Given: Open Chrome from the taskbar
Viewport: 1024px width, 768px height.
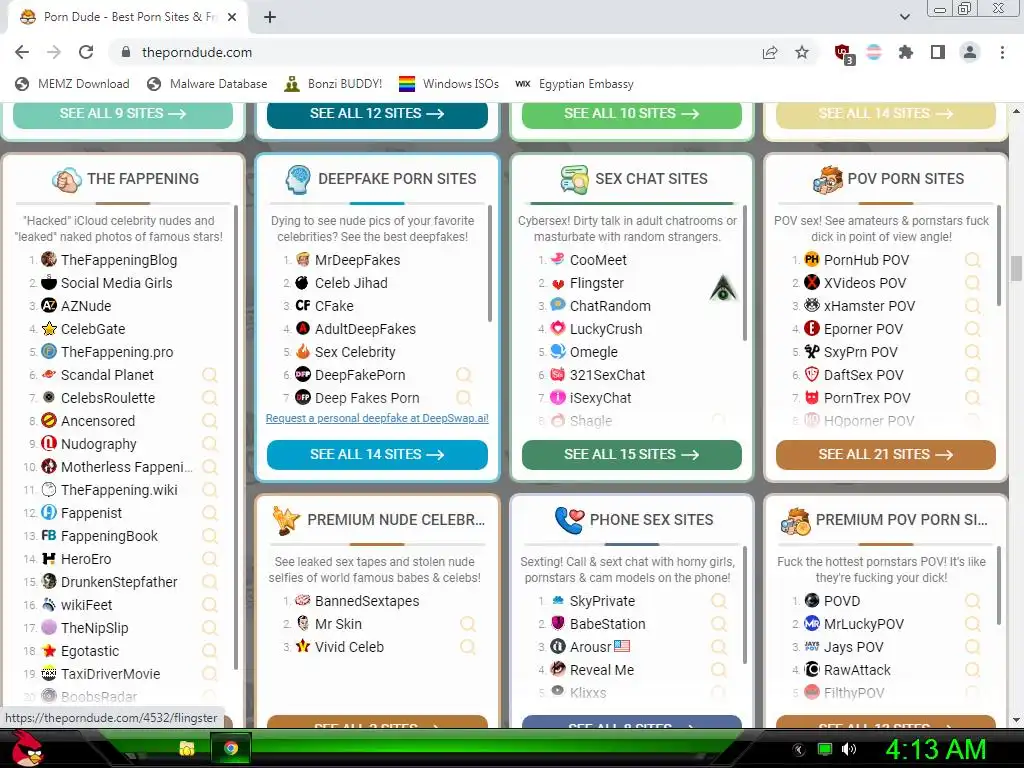Looking at the screenshot, I should (231, 748).
